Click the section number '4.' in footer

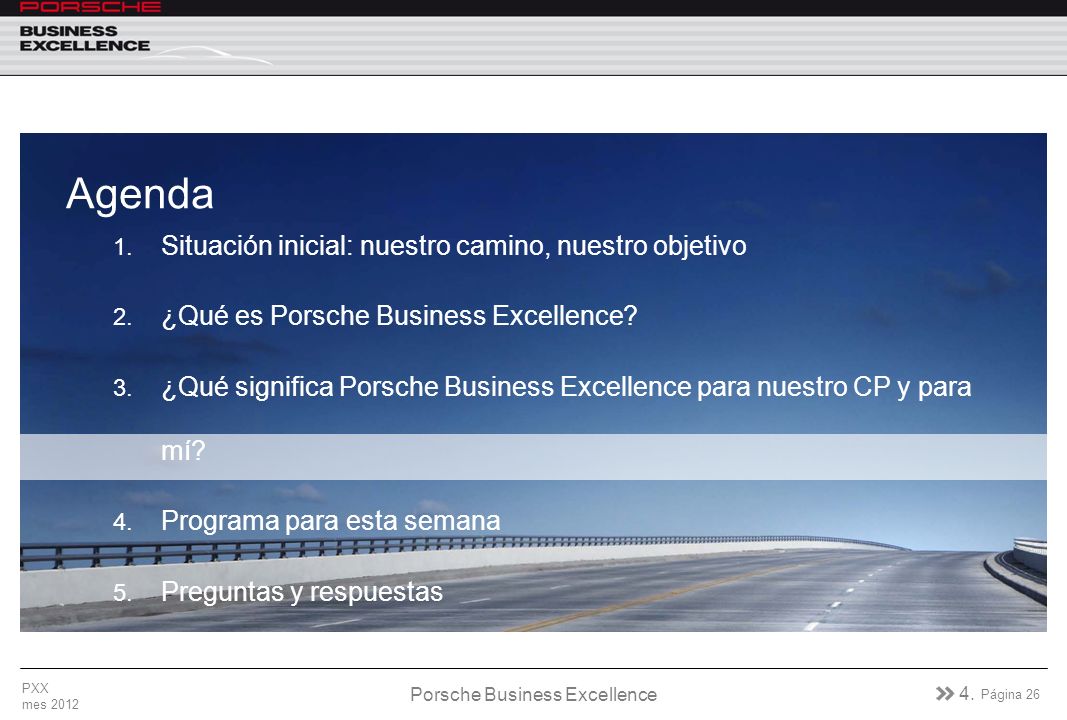[966, 693]
